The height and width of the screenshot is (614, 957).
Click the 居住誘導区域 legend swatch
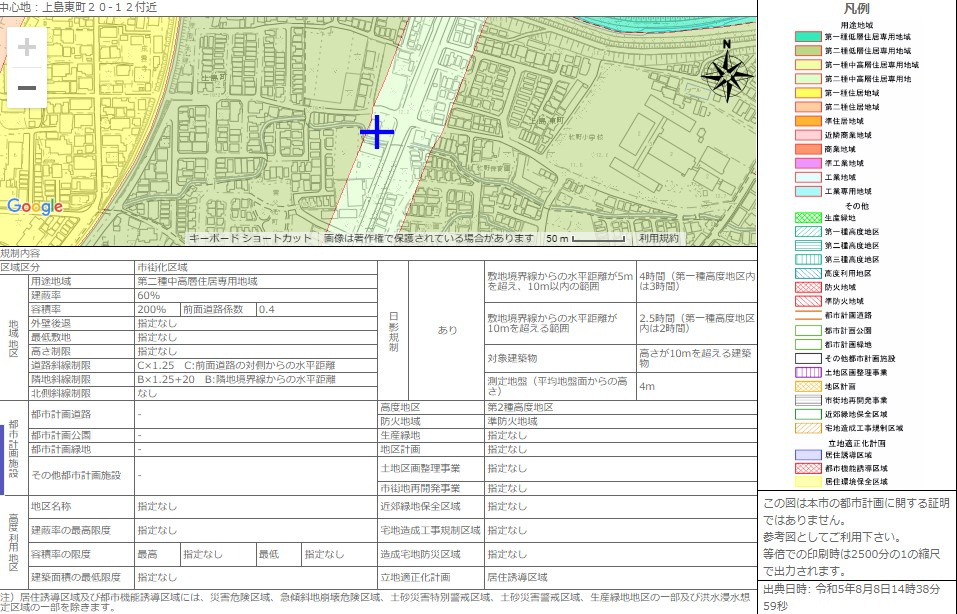click(x=808, y=454)
